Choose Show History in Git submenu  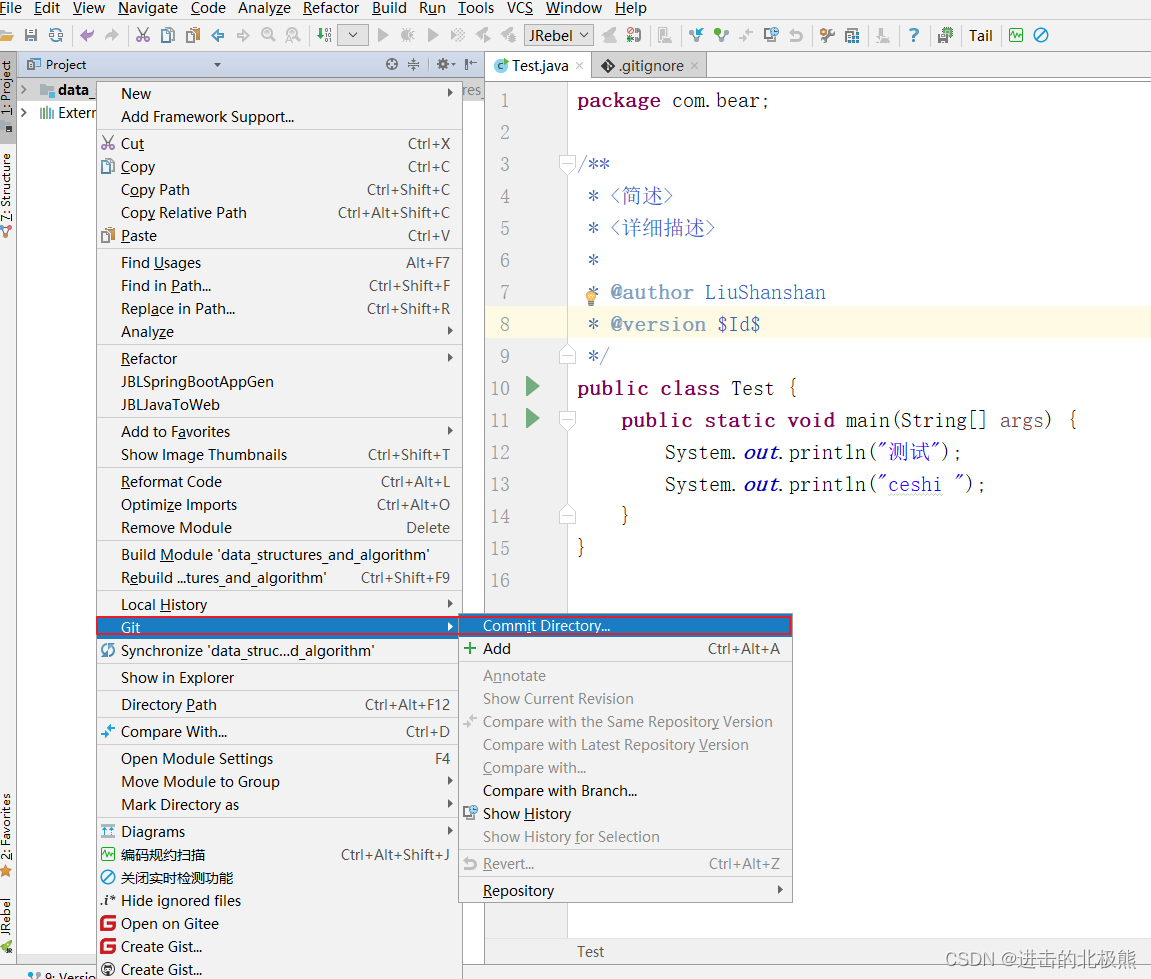pos(625,813)
